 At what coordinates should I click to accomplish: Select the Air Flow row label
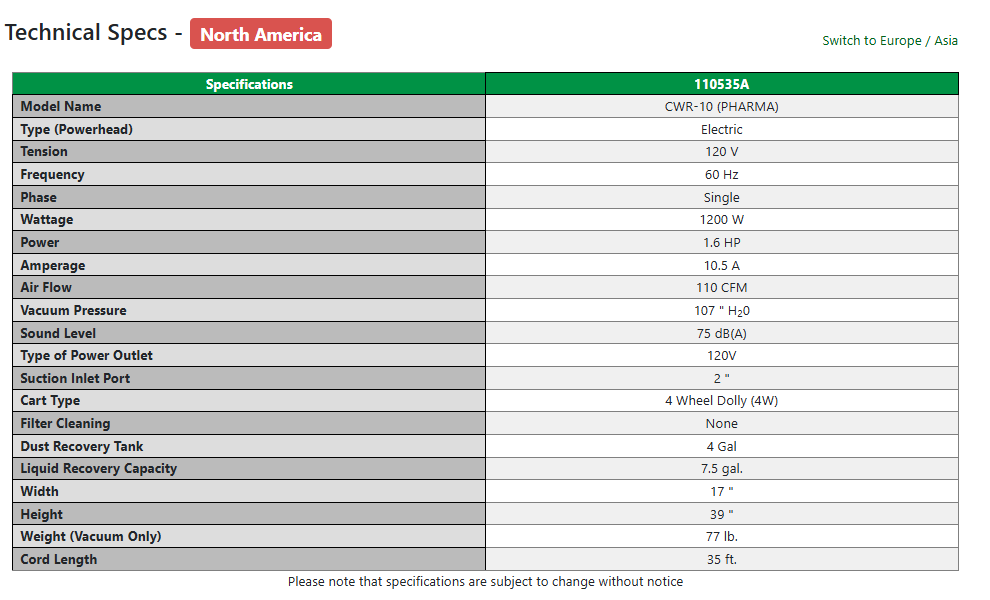(x=46, y=287)
